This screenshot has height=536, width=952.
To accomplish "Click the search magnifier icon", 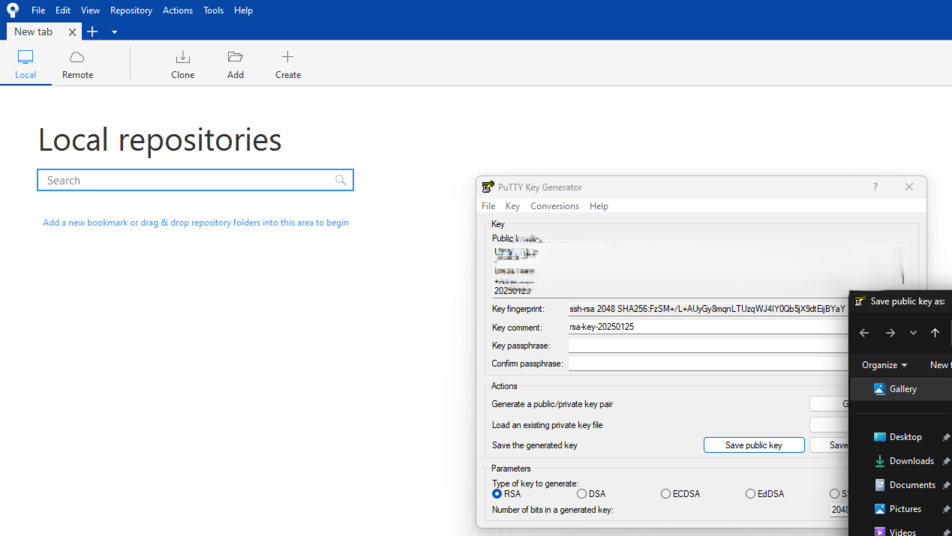I will [x=341, y=180].
